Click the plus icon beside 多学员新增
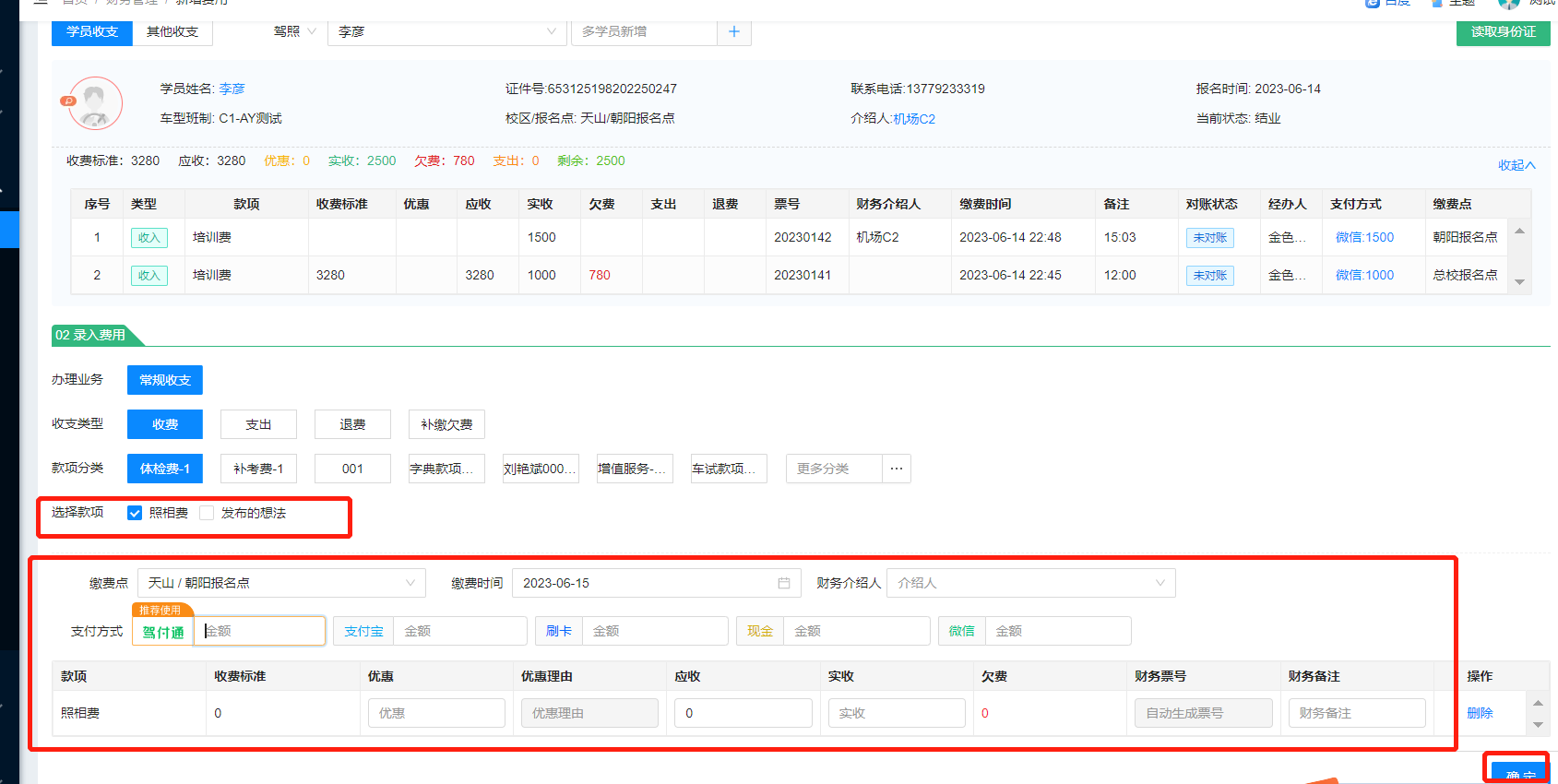The image size is (1558, 784). point(734,31)
